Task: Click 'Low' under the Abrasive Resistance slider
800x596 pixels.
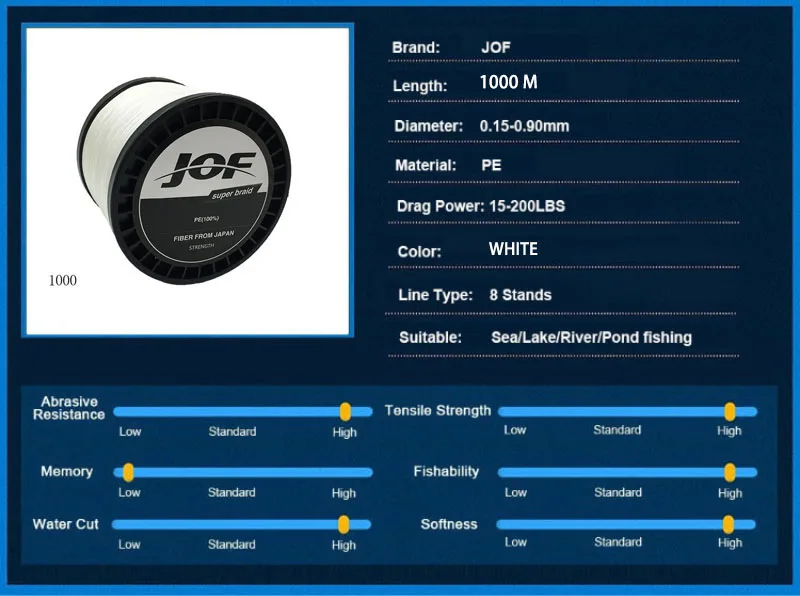Action: [130, 432]
